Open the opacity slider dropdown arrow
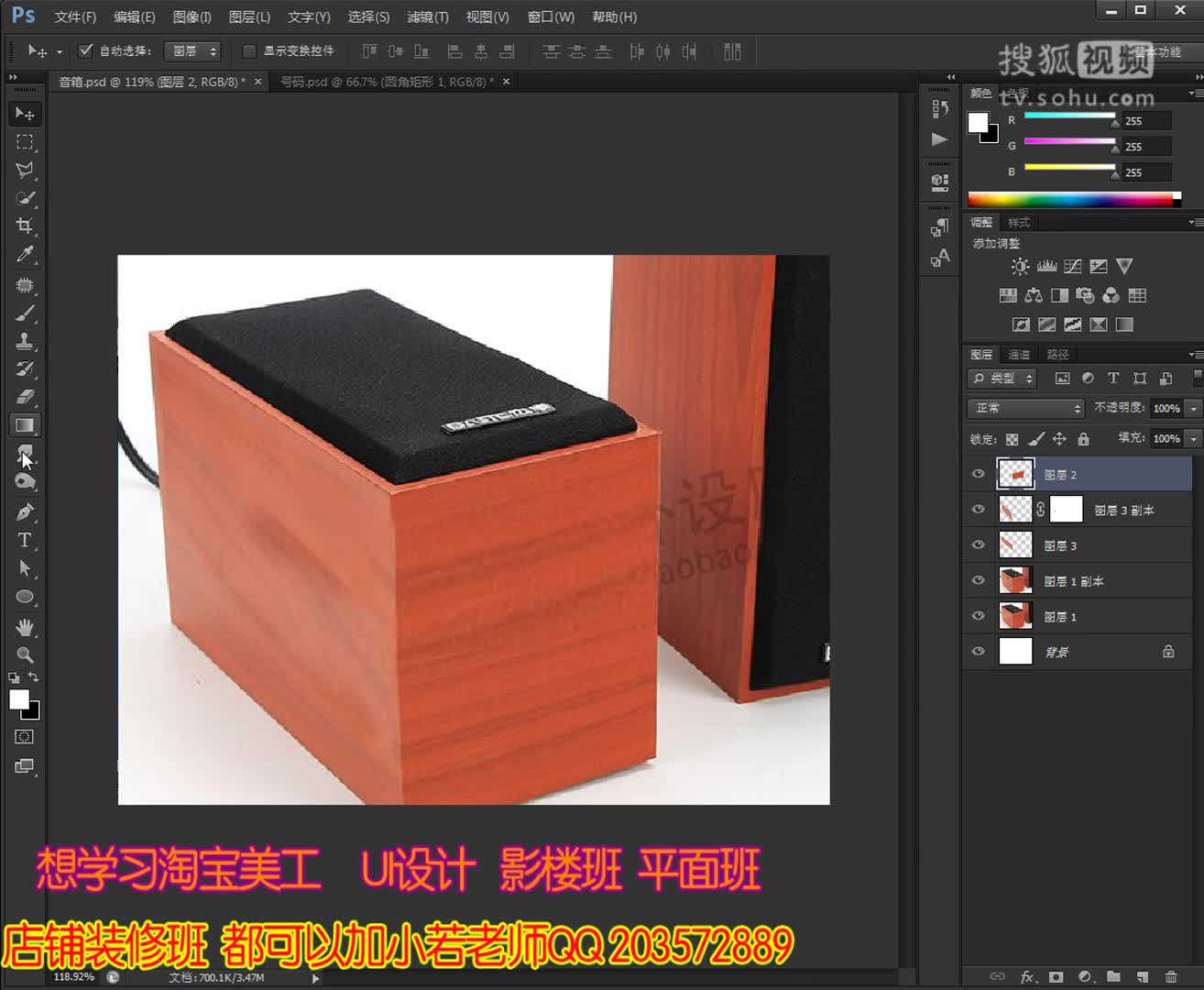Screen dimensions: 1204x990 (1193, 408)
